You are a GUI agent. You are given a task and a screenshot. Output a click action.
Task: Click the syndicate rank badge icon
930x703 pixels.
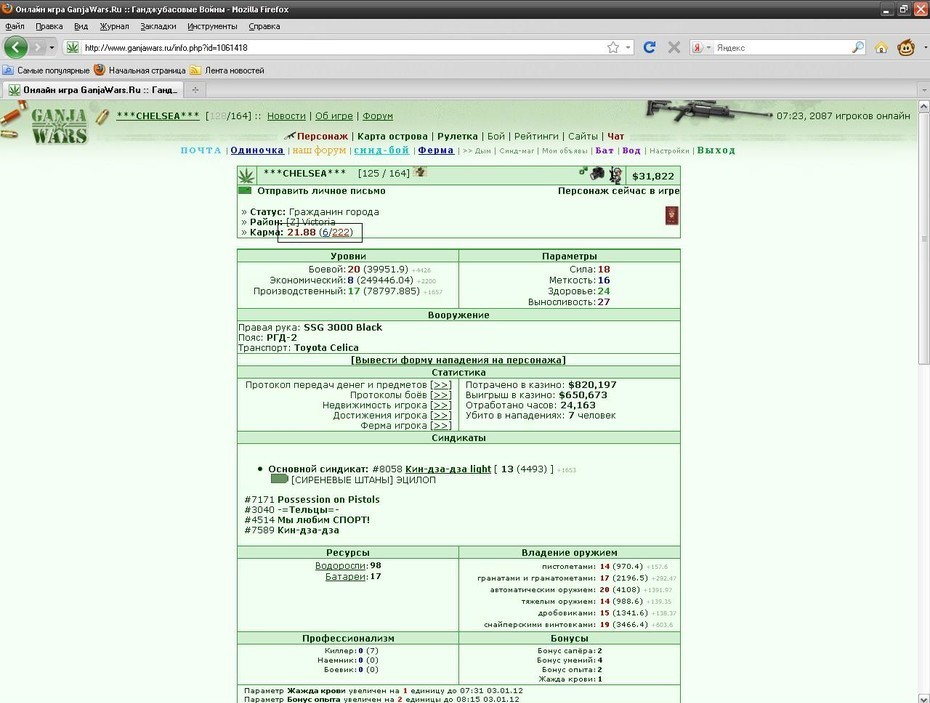pyautogui.click(x=279, y=479)
